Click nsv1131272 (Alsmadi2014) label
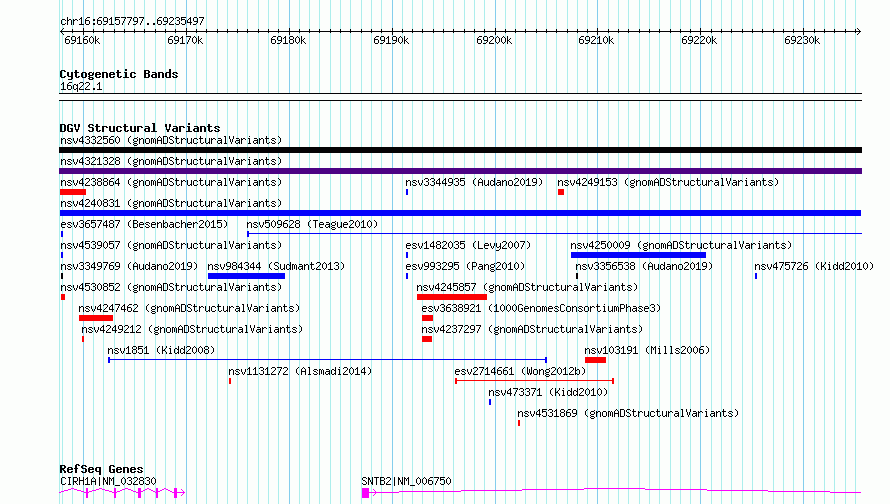The width and height of the screenshot is (890, 504). pyautogui.click(x=300, y=371)
